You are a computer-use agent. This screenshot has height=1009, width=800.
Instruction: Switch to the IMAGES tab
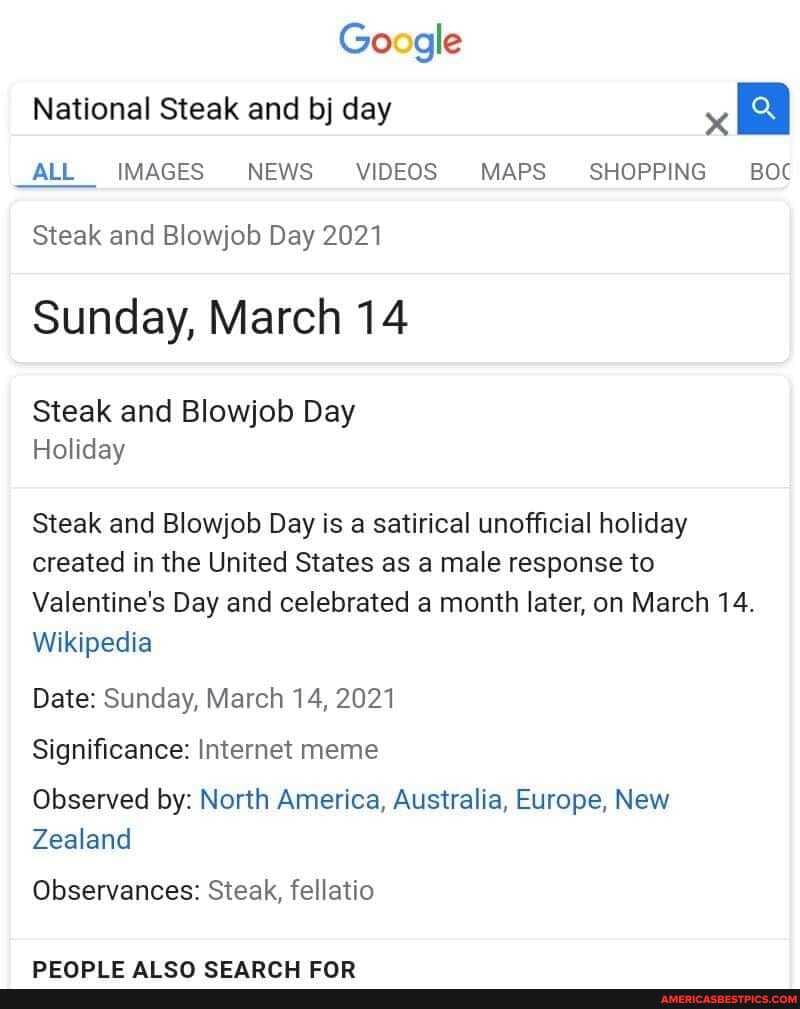click(160, 172)
